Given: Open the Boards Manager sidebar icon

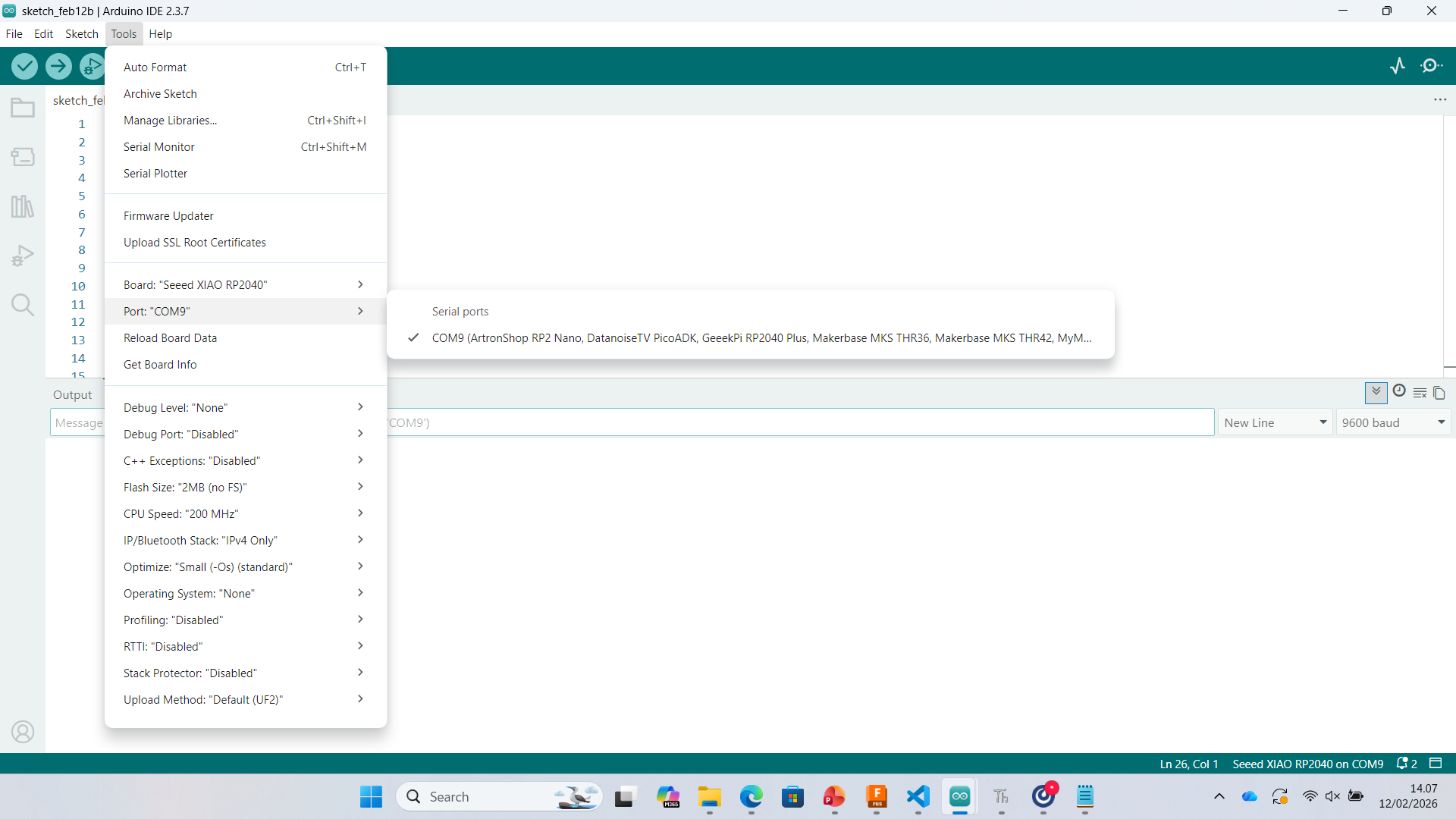Looking at the screenshot, I should tap(23, 157).
